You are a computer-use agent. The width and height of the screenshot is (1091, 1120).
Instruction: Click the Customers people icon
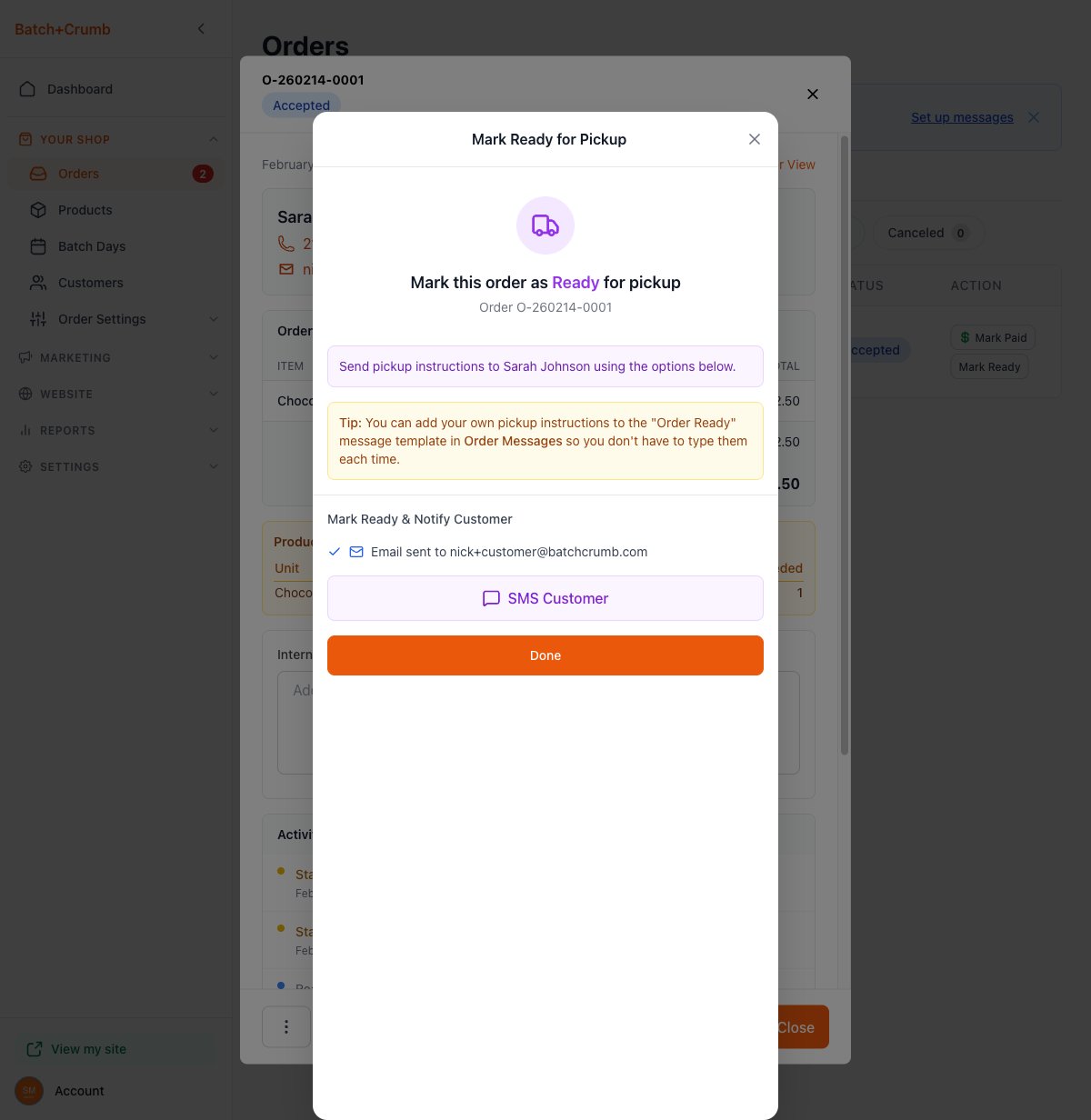(x=38, y=283)
